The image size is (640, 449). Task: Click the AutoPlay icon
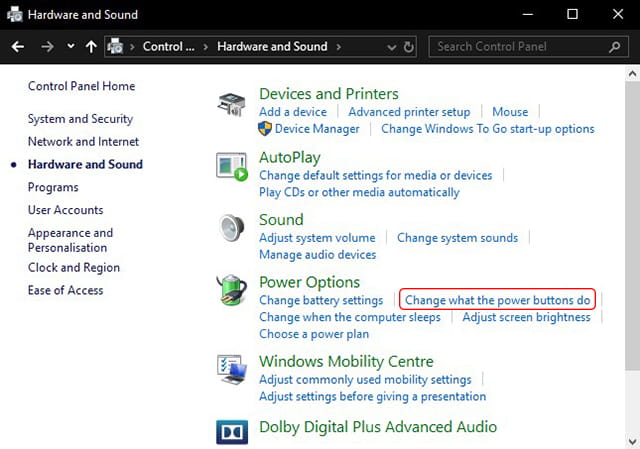pos(231,167)
